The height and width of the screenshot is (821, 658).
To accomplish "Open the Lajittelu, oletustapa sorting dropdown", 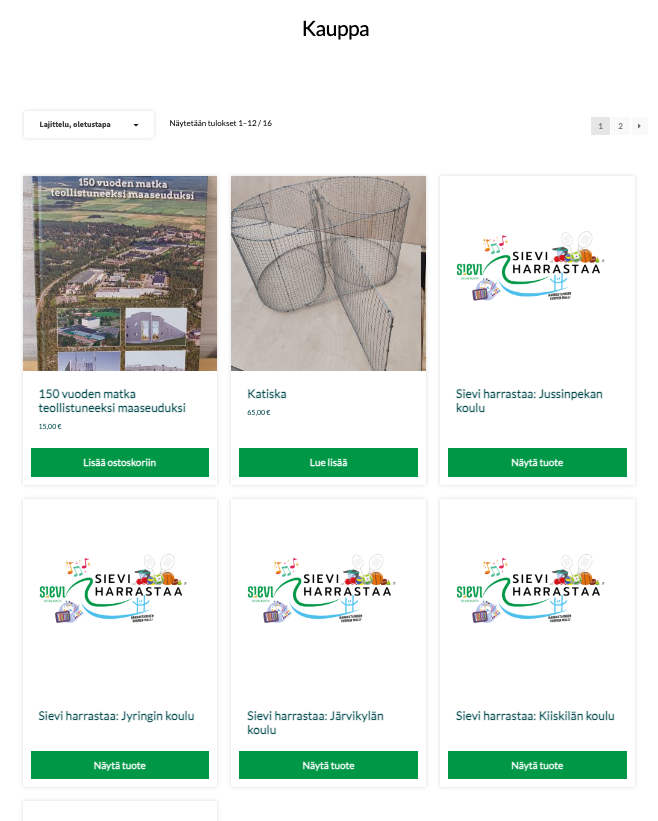I will (x=88, y=125).
